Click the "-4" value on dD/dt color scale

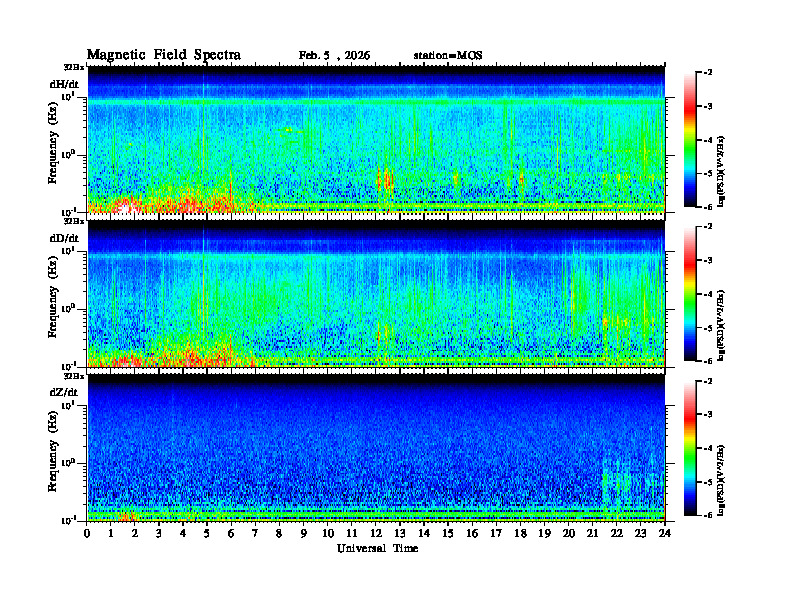[x=708, y=294]
